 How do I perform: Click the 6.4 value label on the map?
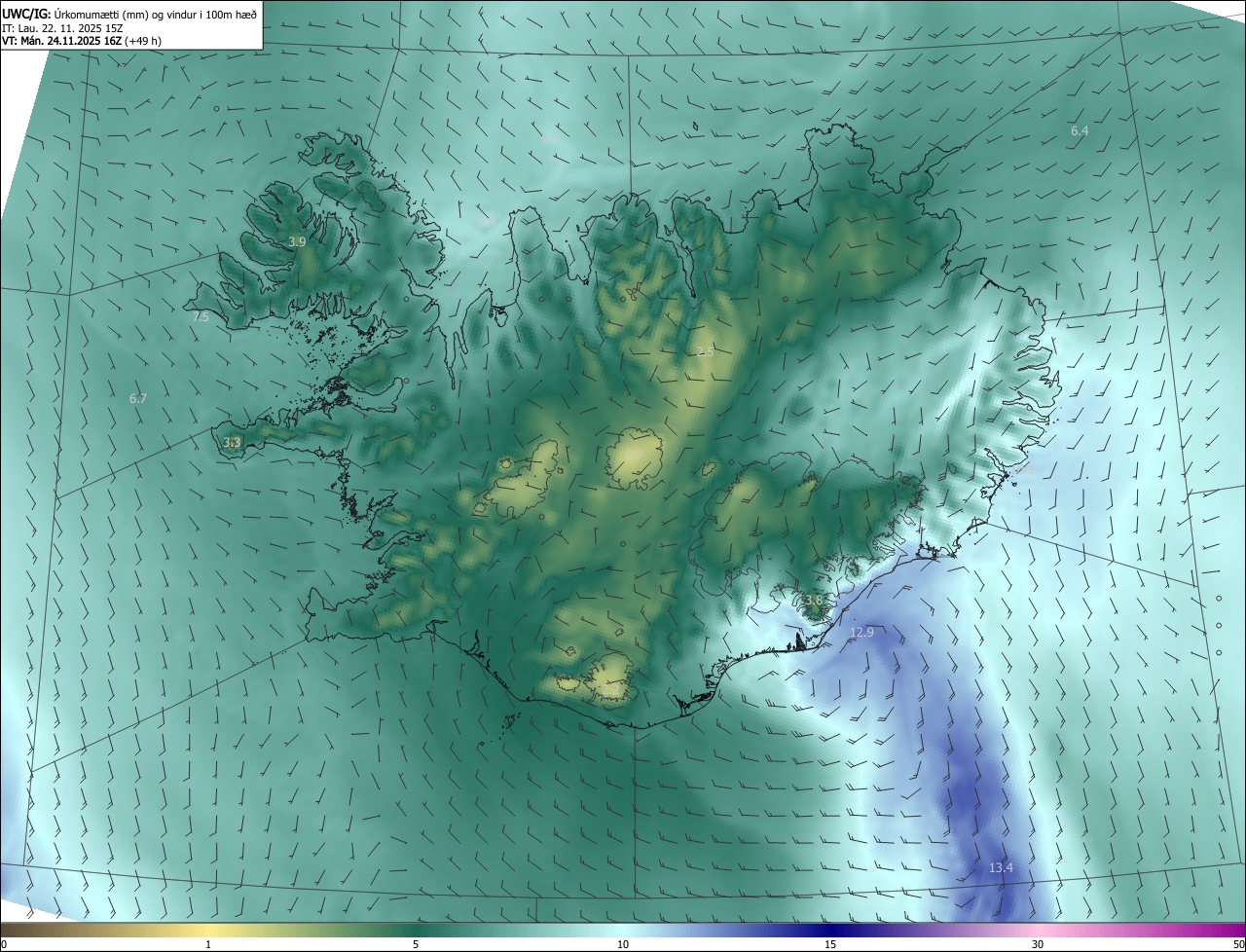click(1080, 130)
